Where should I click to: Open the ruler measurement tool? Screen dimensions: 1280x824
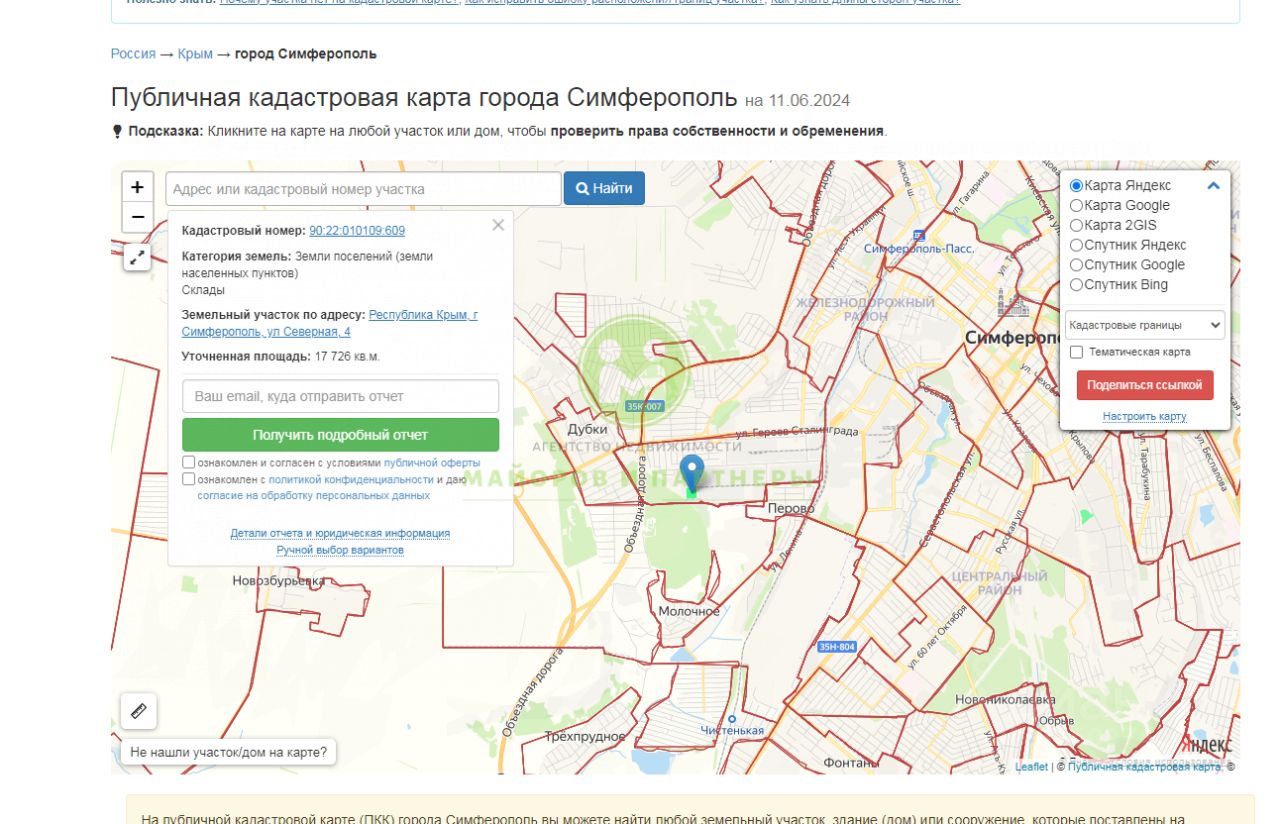tap(138, 711)
